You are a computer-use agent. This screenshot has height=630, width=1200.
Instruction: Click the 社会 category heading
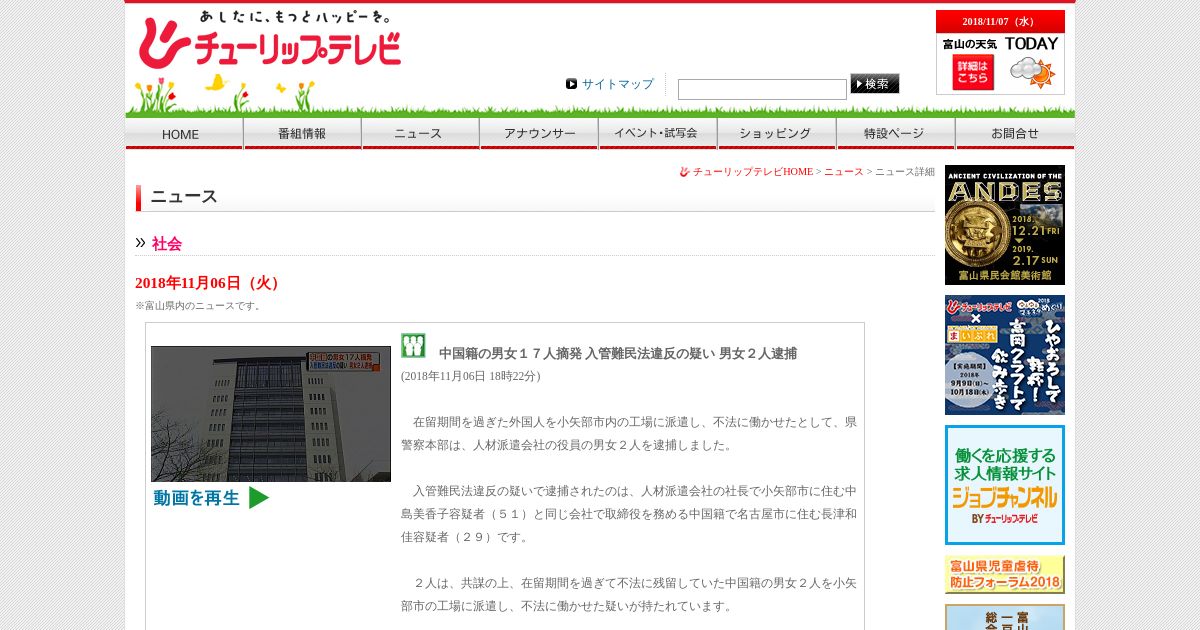(x=167, y=244)
